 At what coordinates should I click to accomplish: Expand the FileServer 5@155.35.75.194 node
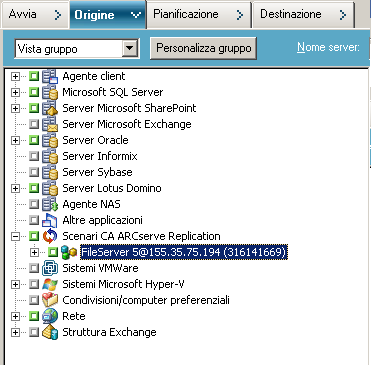(34, 252)
